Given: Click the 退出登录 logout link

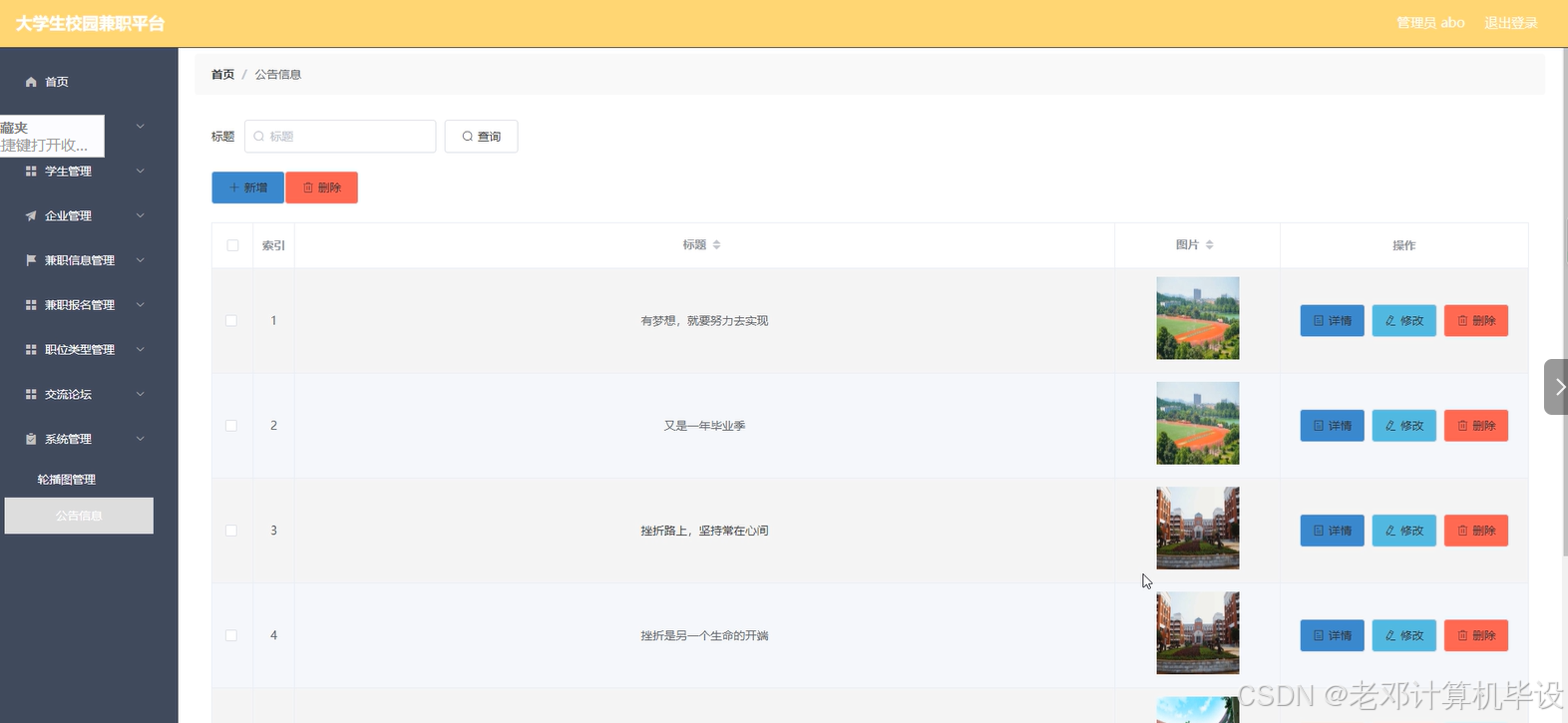Looking at the screenshot, I should 1510,23.
